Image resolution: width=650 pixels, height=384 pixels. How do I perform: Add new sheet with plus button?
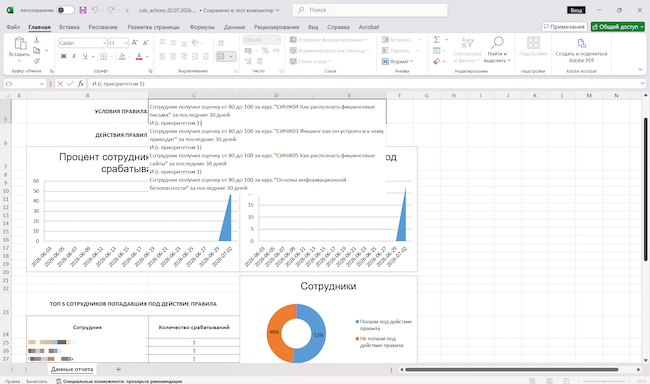[x=118, y=369]
